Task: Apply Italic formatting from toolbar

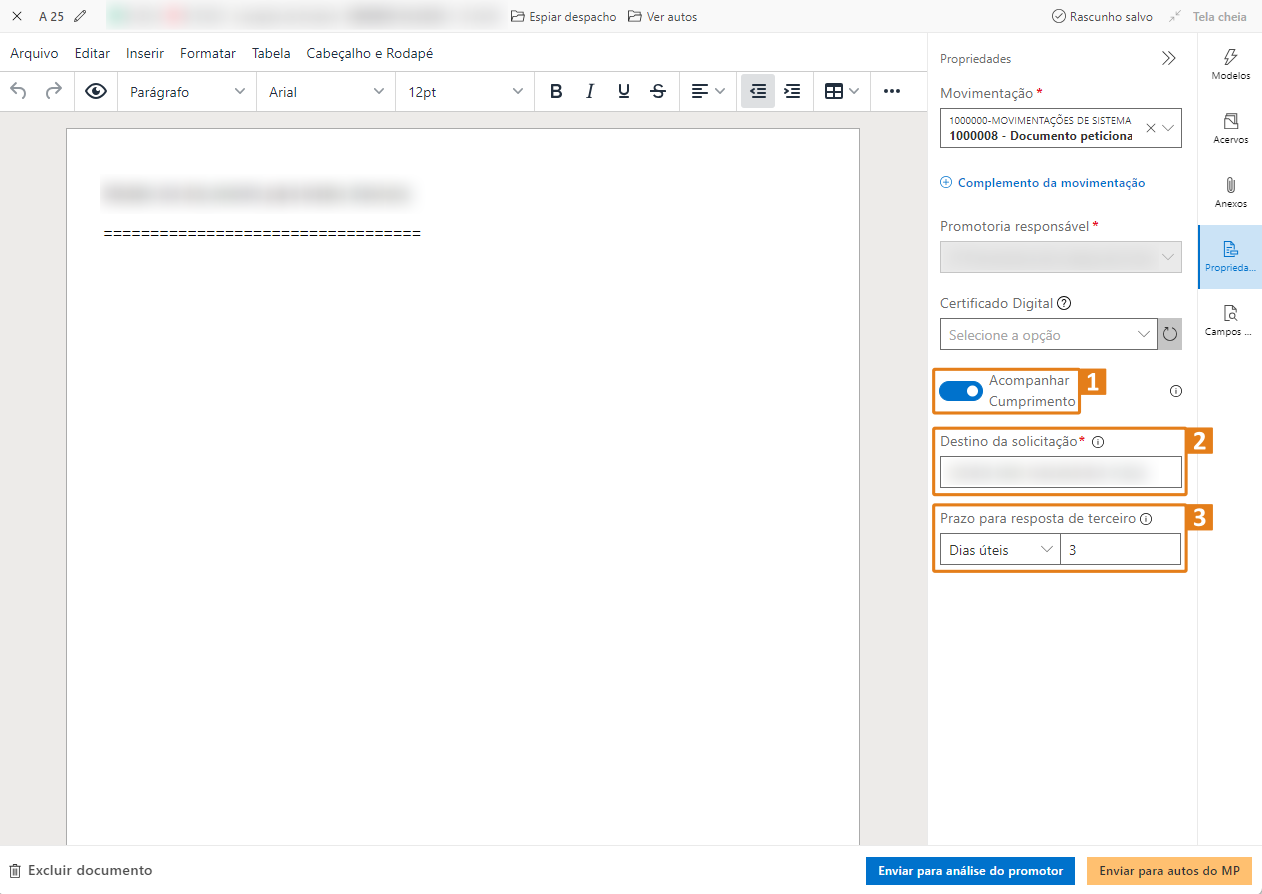Action: pyautogui.click(x=590, y=91)
